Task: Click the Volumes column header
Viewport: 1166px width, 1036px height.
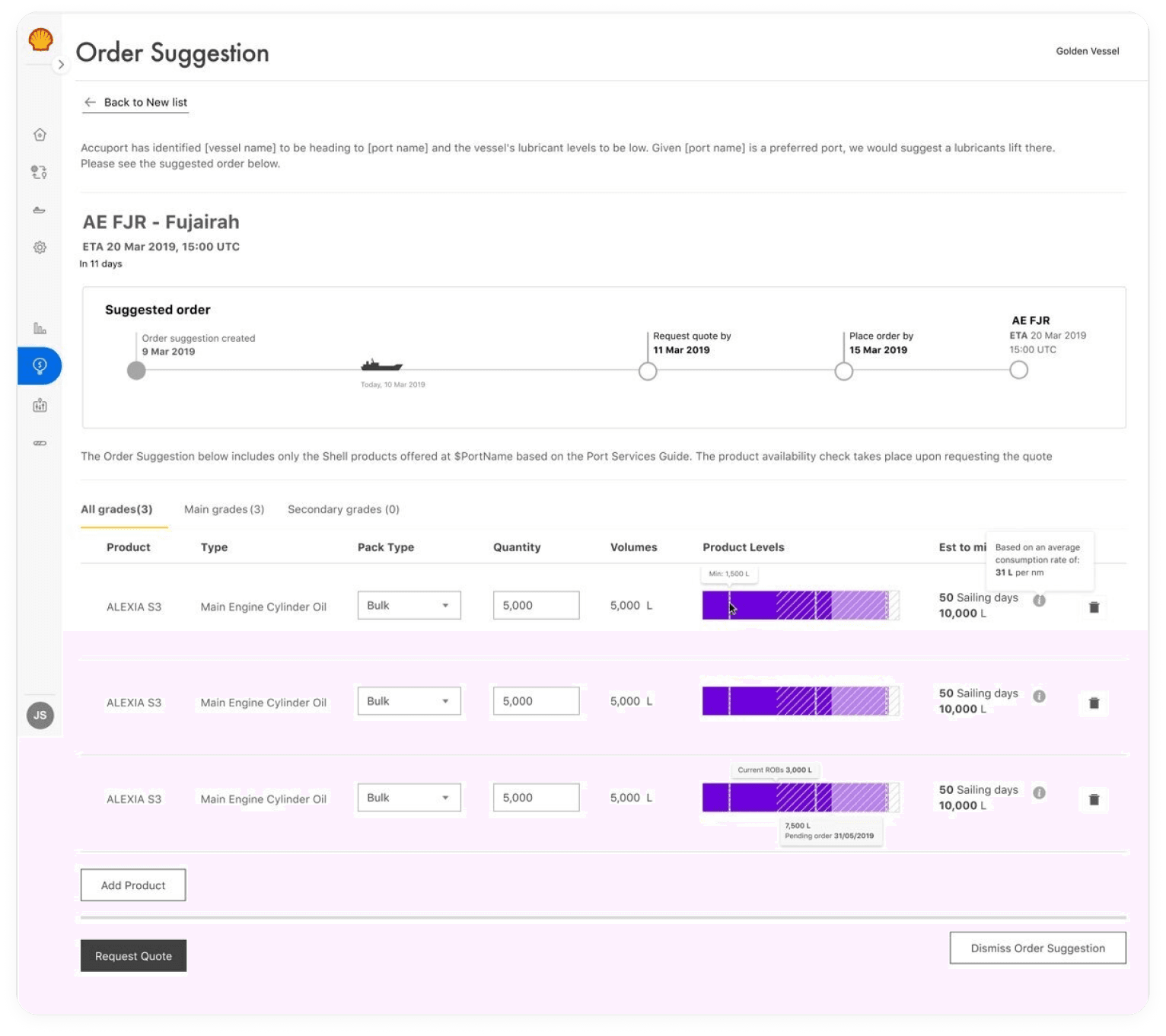Action: (x=633, y=547)
